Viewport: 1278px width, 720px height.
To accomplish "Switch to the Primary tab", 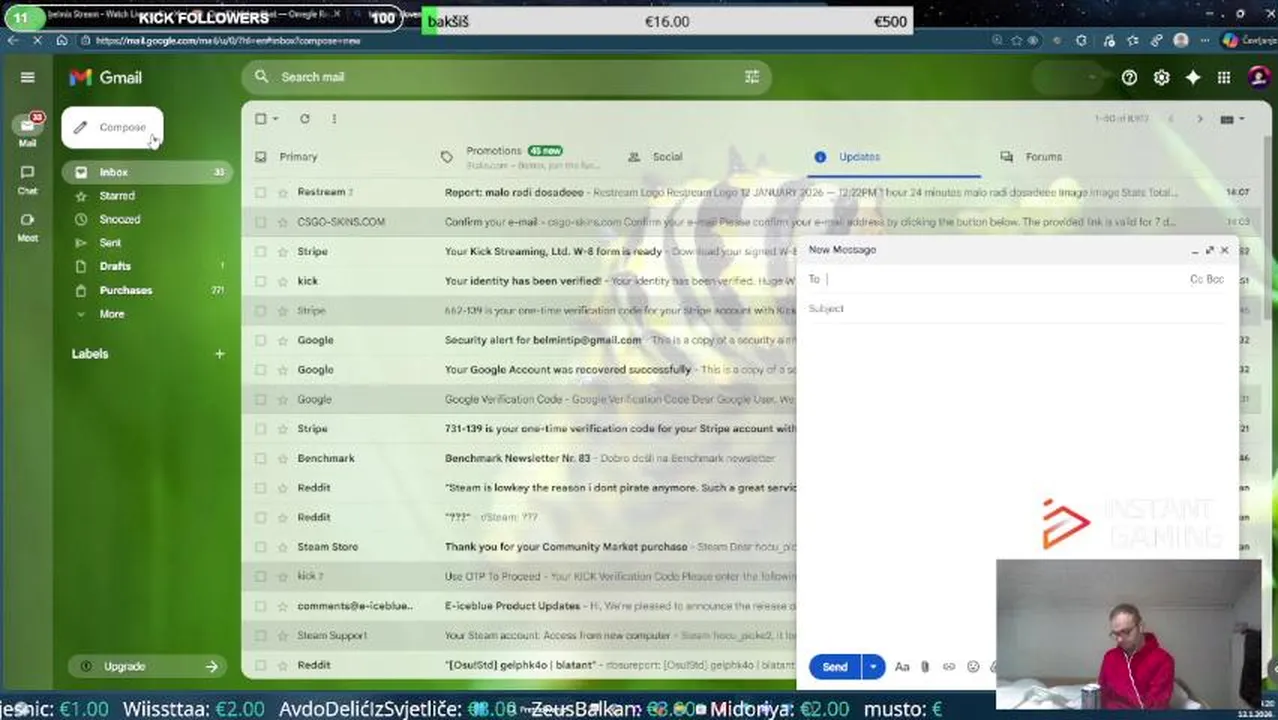I will pos(298,157).
